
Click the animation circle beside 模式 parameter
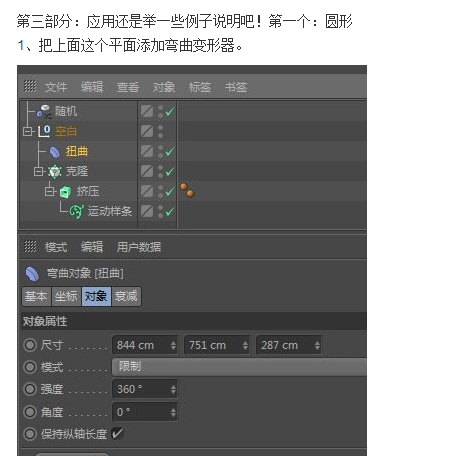[x=30, y=367]
